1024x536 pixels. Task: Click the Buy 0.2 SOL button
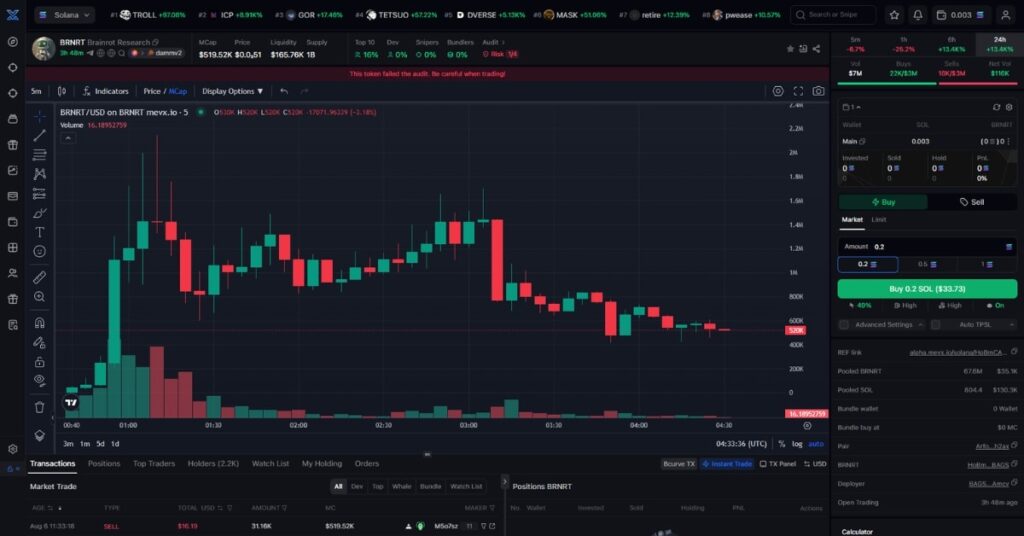tap(927, 289)
